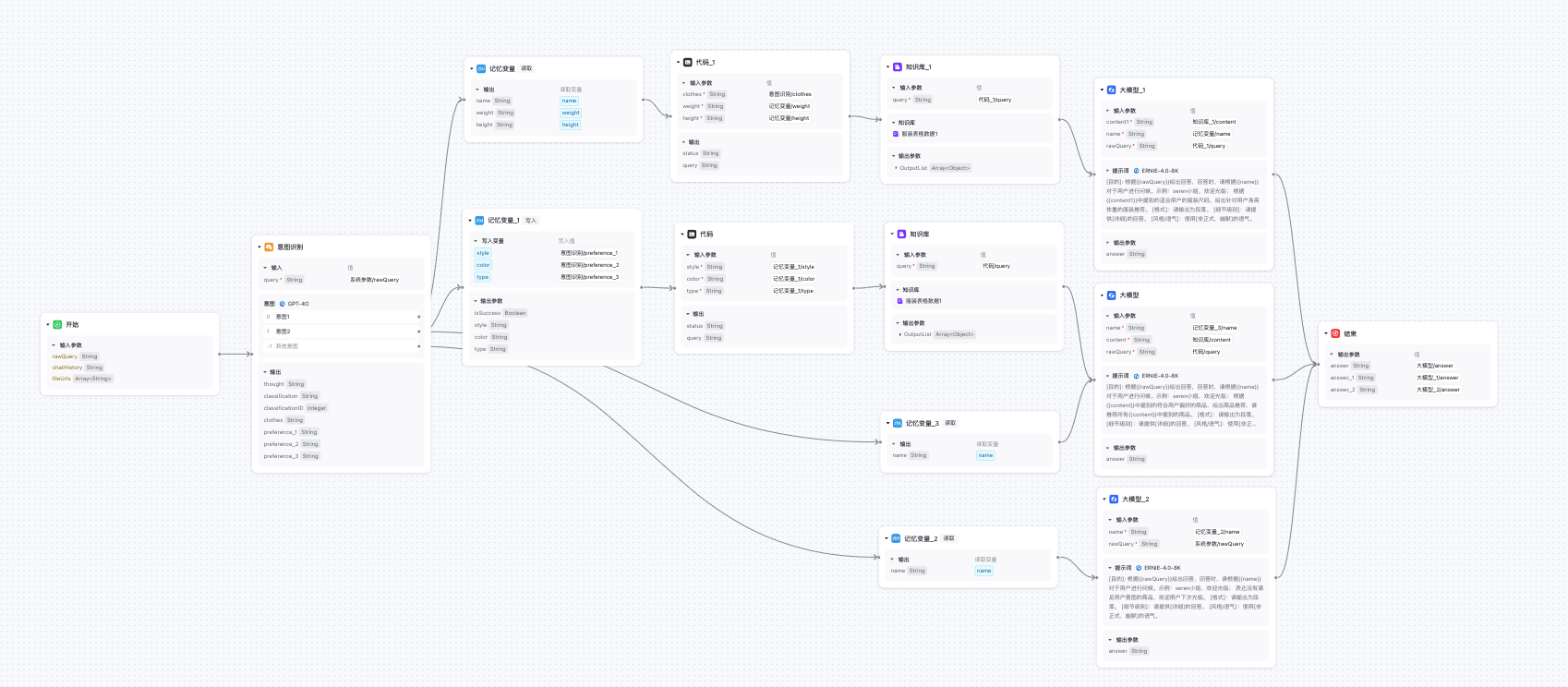
Task: Select the 意图1 row in 意图识别
Action: point(283,317)
